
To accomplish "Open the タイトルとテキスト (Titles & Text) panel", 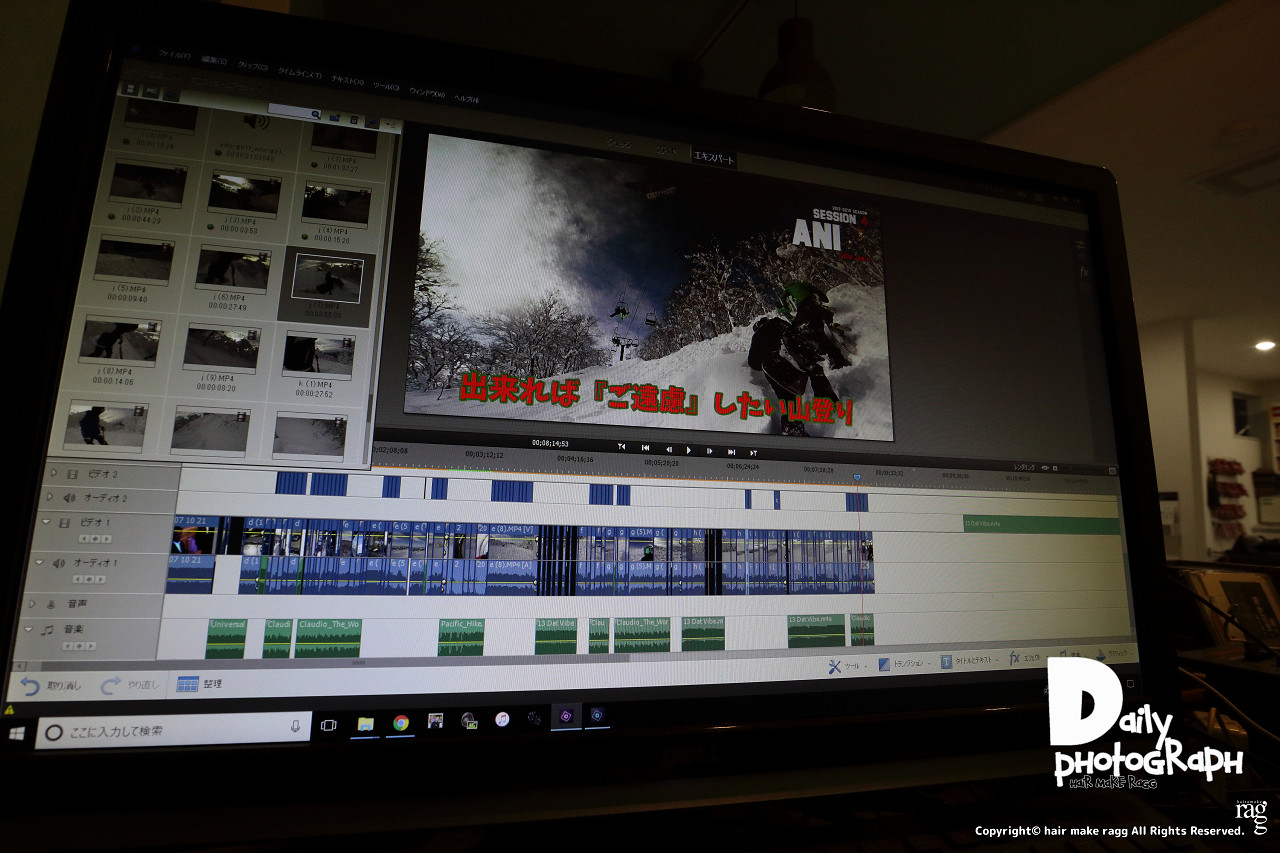I will click(x=946, y=662).
